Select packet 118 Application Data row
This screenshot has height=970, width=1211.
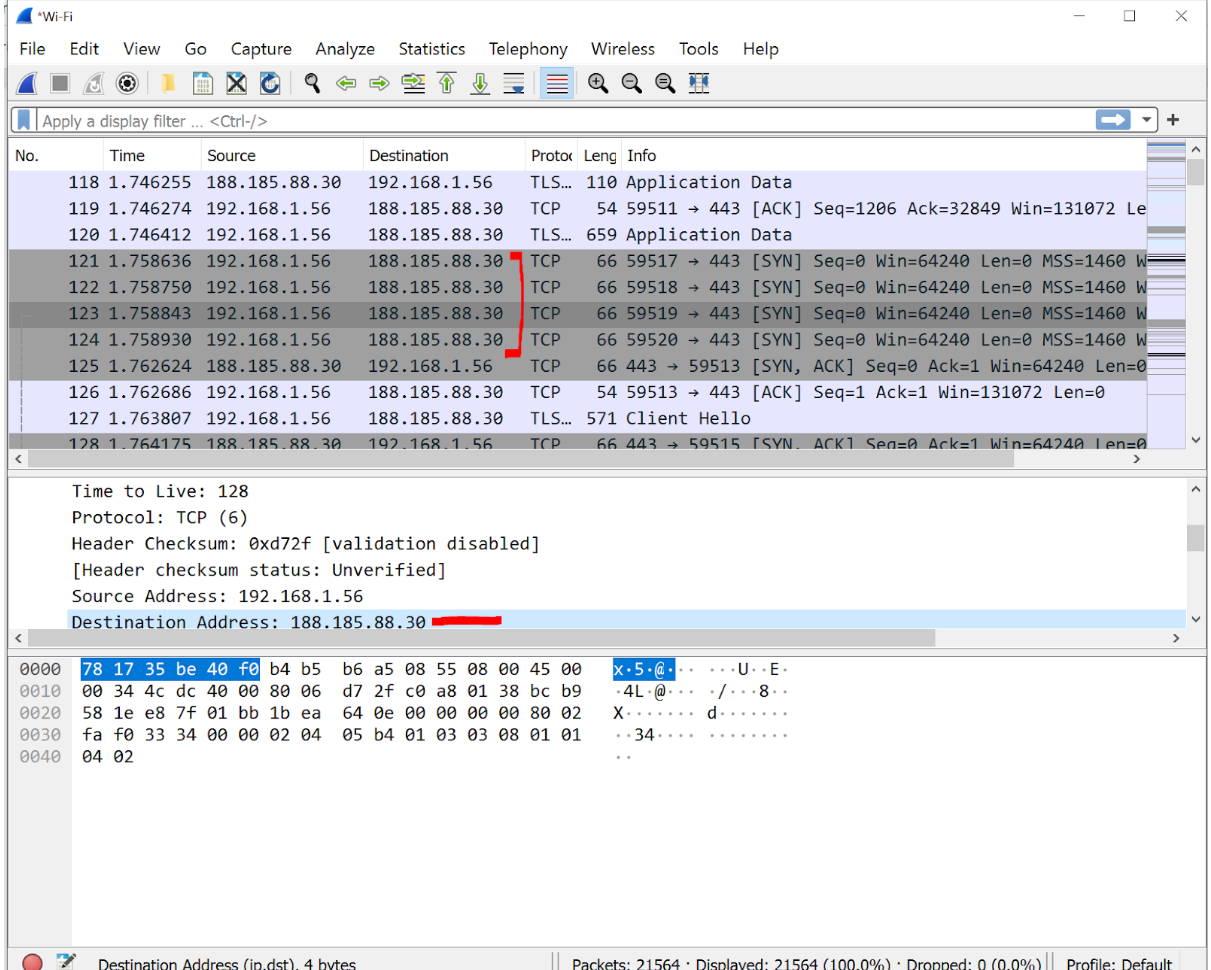(577, 183)
